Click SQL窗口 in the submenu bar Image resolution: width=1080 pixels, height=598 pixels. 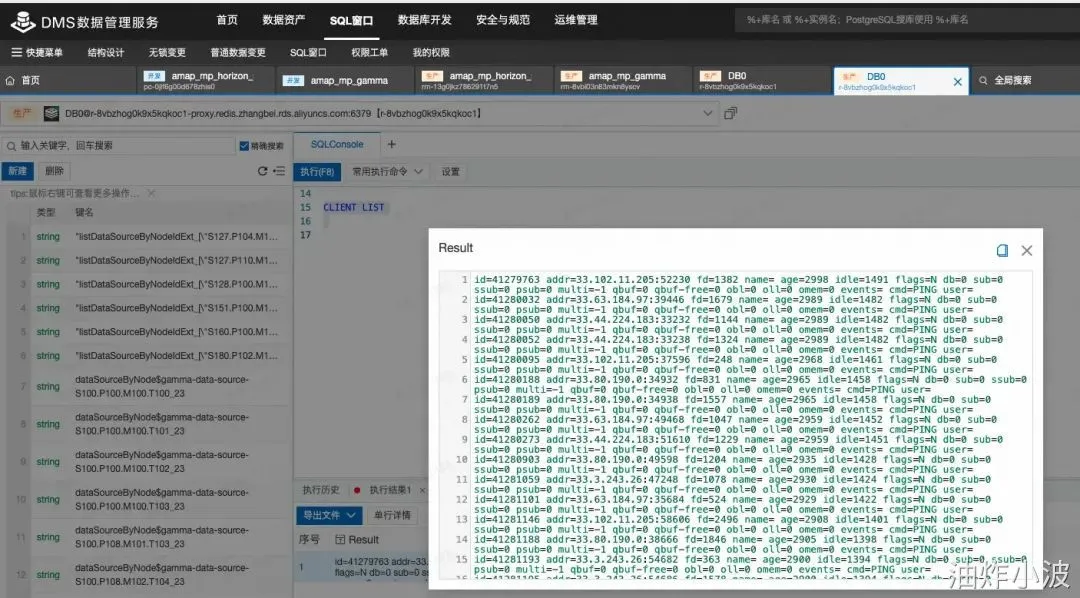coord(308,52)
